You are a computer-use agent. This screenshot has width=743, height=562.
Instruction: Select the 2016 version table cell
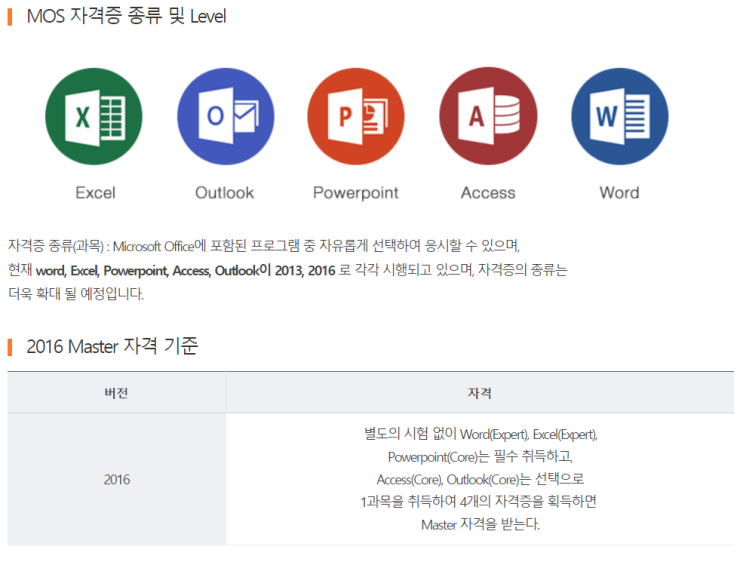[116, 479]
